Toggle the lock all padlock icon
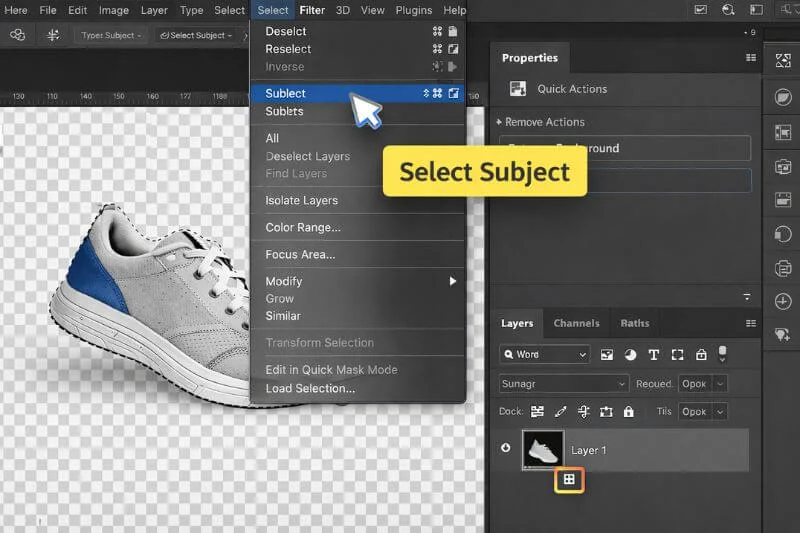The height and width of the screenshot is (533, 800). tap(629, 411)
